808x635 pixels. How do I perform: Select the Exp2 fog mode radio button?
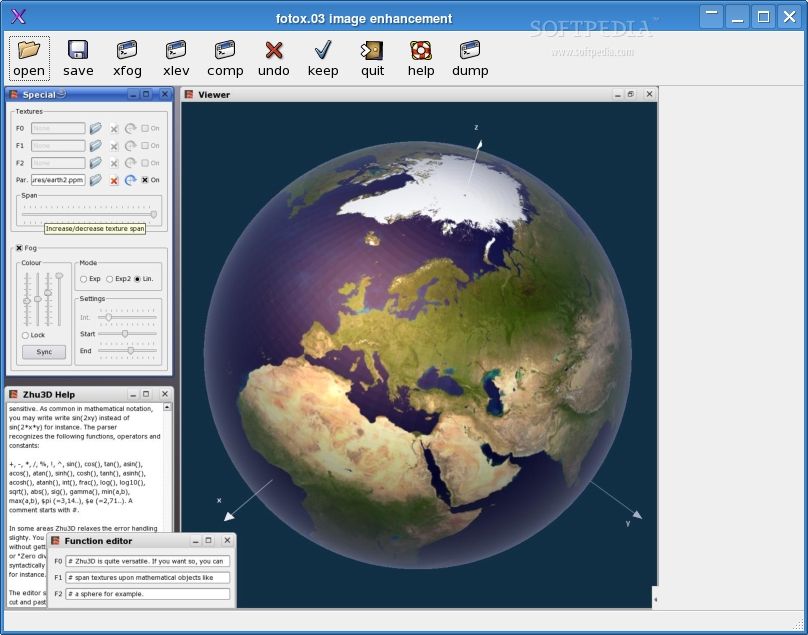(110, 279)
